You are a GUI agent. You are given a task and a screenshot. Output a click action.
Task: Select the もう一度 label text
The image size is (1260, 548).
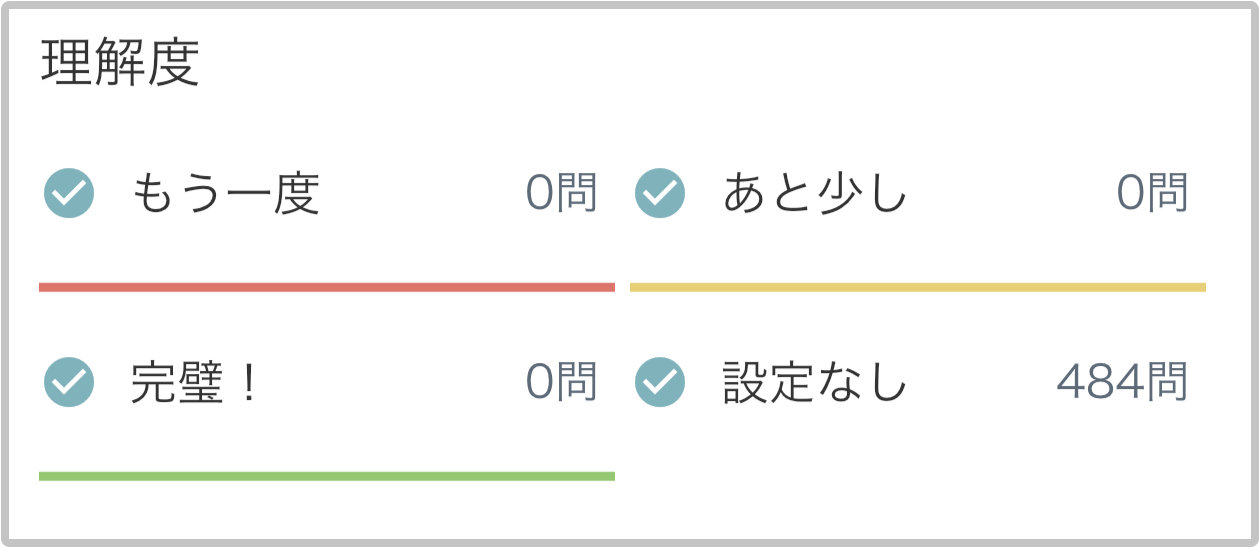point(225,194)
